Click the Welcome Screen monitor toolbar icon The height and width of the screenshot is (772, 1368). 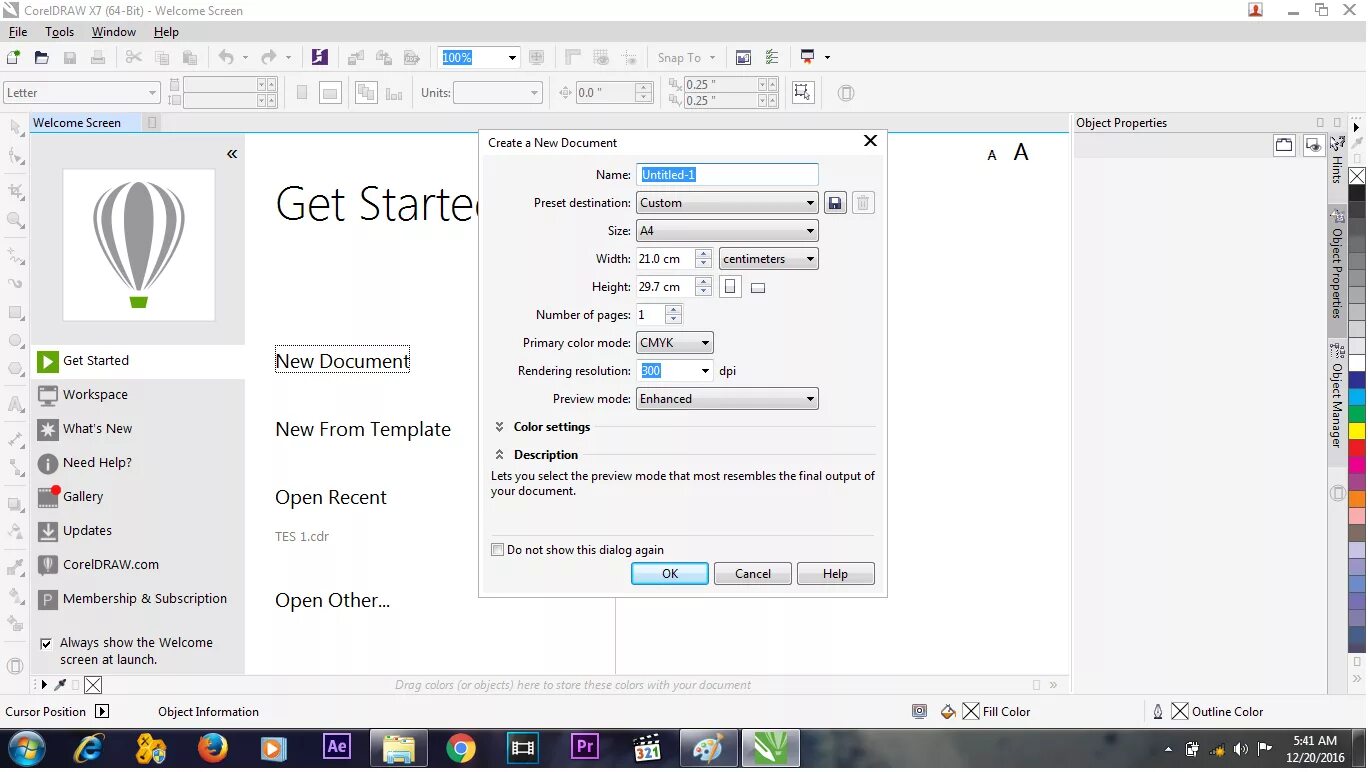[743, 58]
